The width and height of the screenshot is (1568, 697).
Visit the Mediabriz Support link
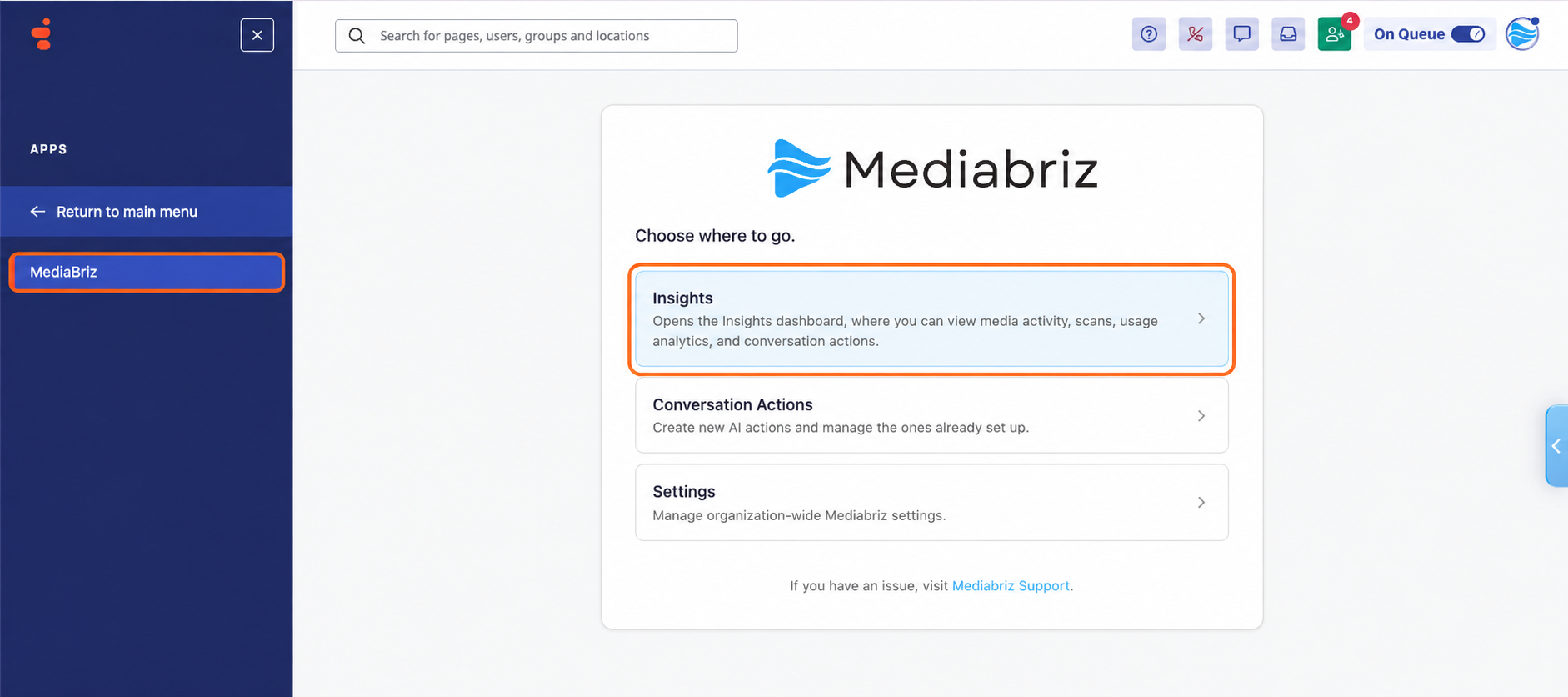[1011, 586]
